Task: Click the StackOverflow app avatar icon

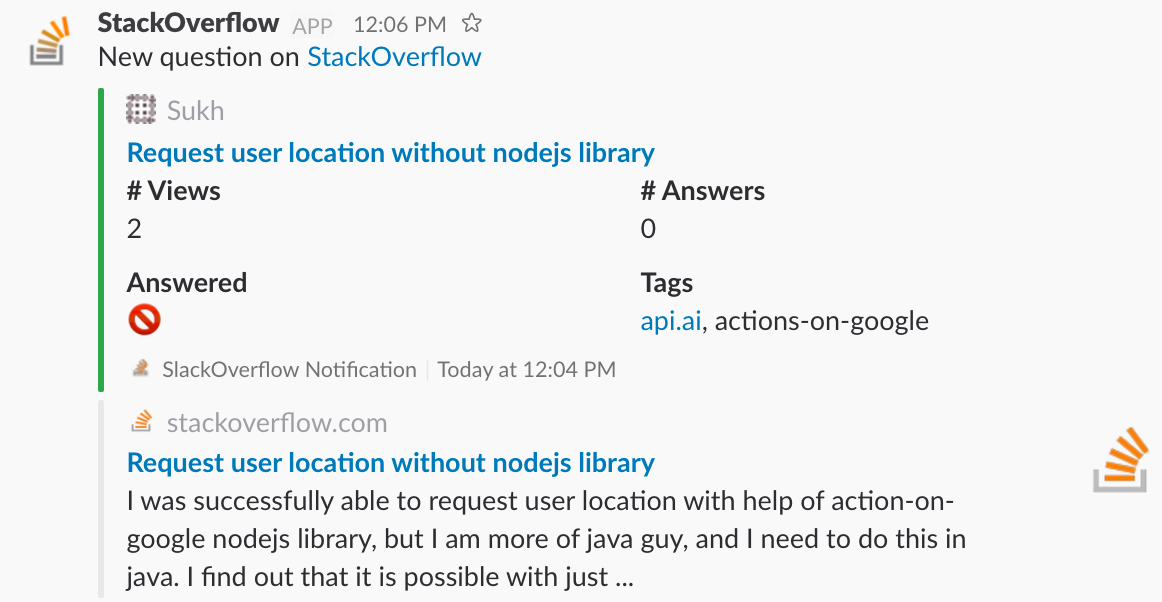Action: point(49,42)
